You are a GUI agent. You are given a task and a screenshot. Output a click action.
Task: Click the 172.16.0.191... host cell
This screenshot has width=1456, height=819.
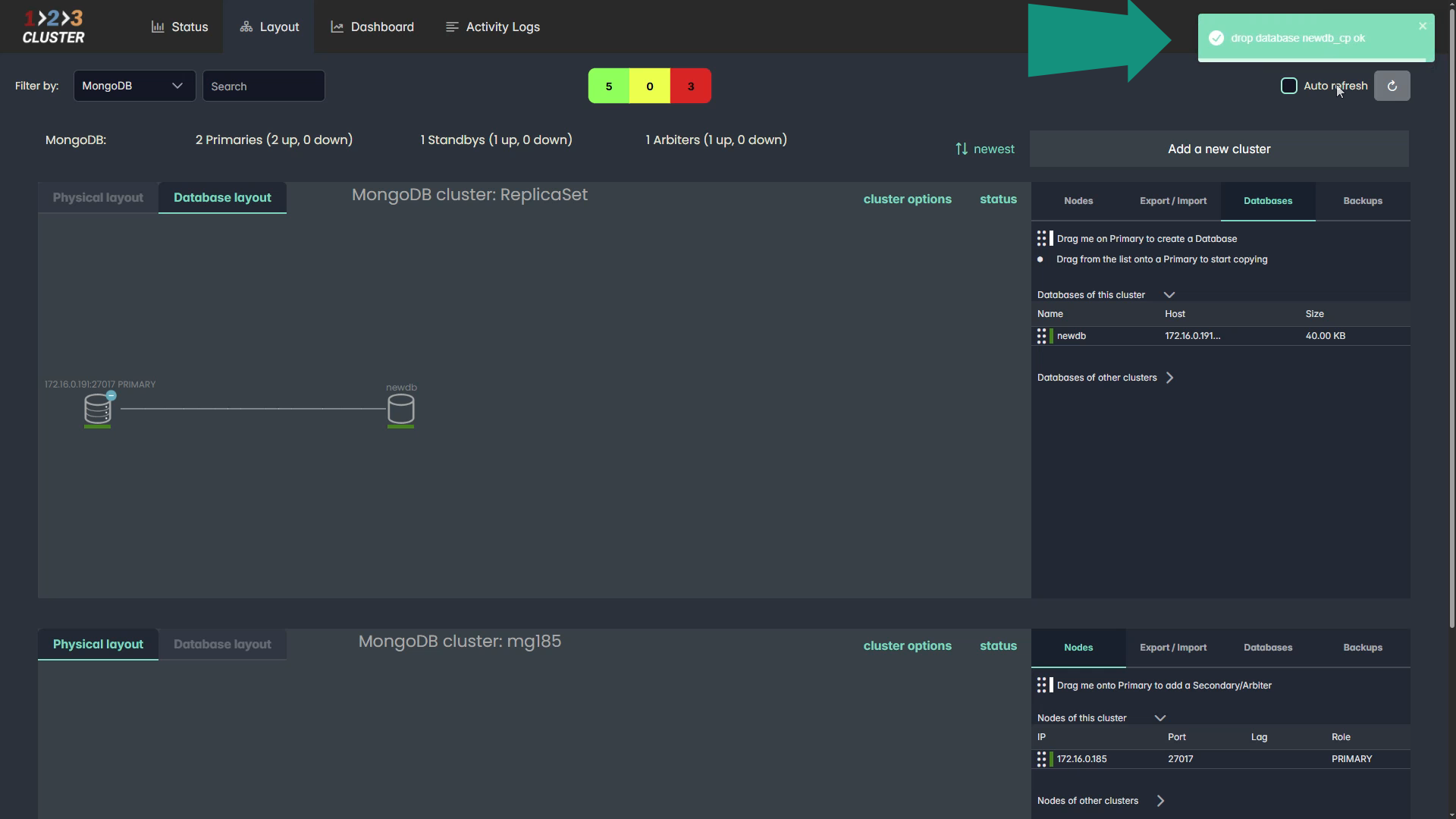tap(1193, 336)
